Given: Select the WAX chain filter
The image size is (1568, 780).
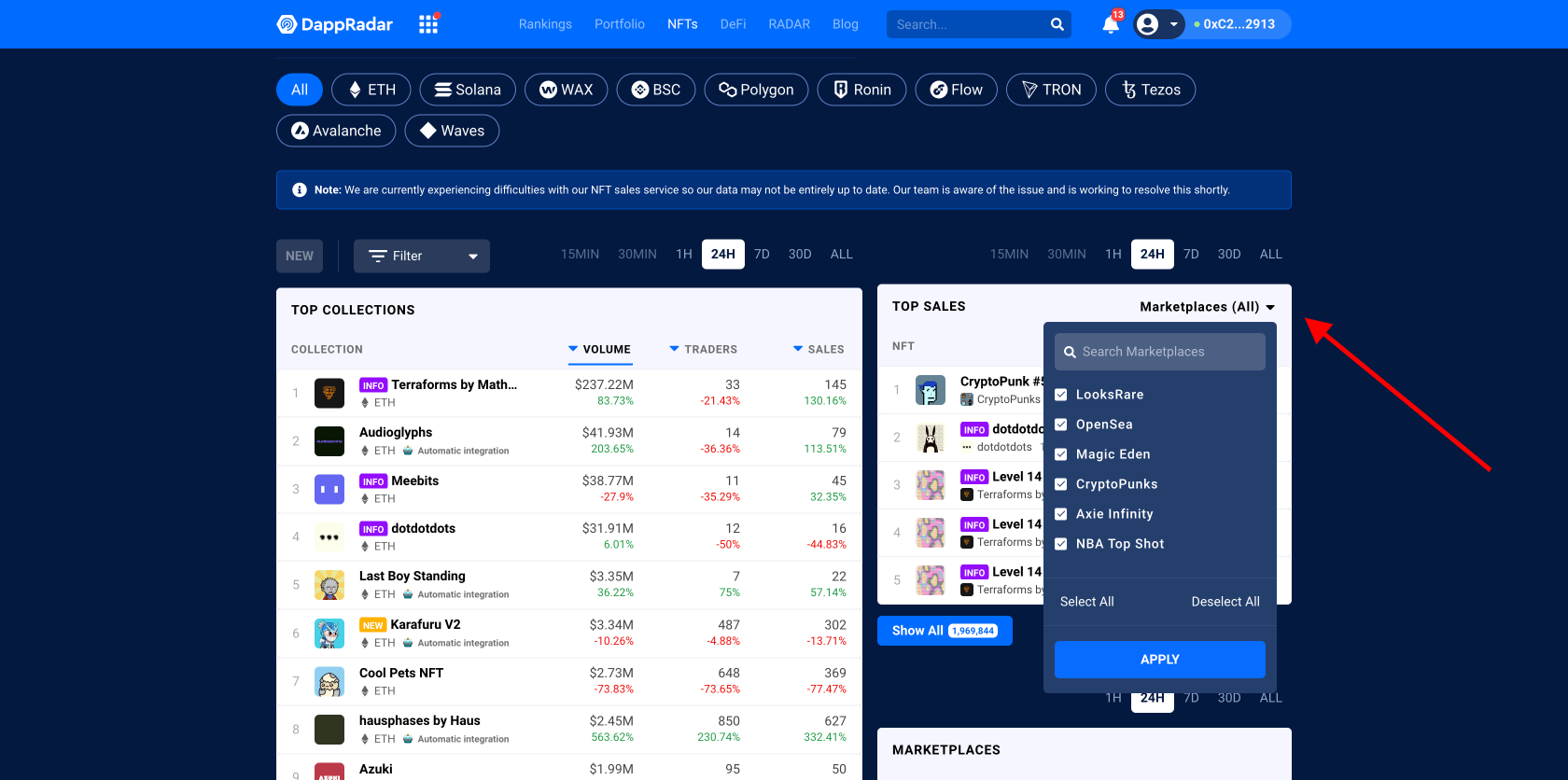Looking at the screenshot, I should (x=567, y=90).
